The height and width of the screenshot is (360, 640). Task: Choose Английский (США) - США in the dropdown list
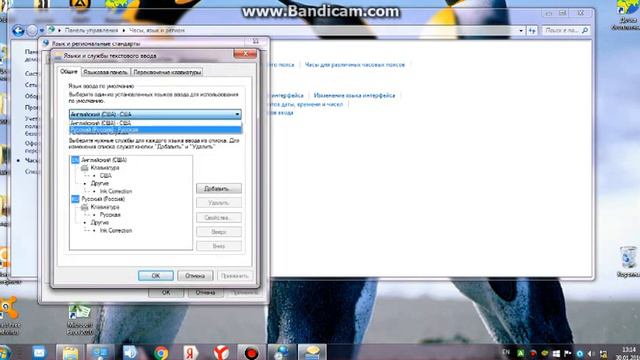click(155, 123)
